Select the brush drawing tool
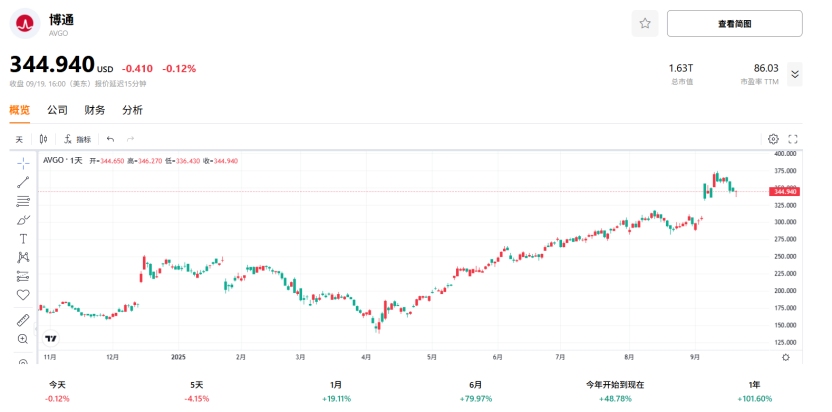Image resolution: width=832 pixels, height=412 pixels. pyautogui.click(x=23, y=220)
